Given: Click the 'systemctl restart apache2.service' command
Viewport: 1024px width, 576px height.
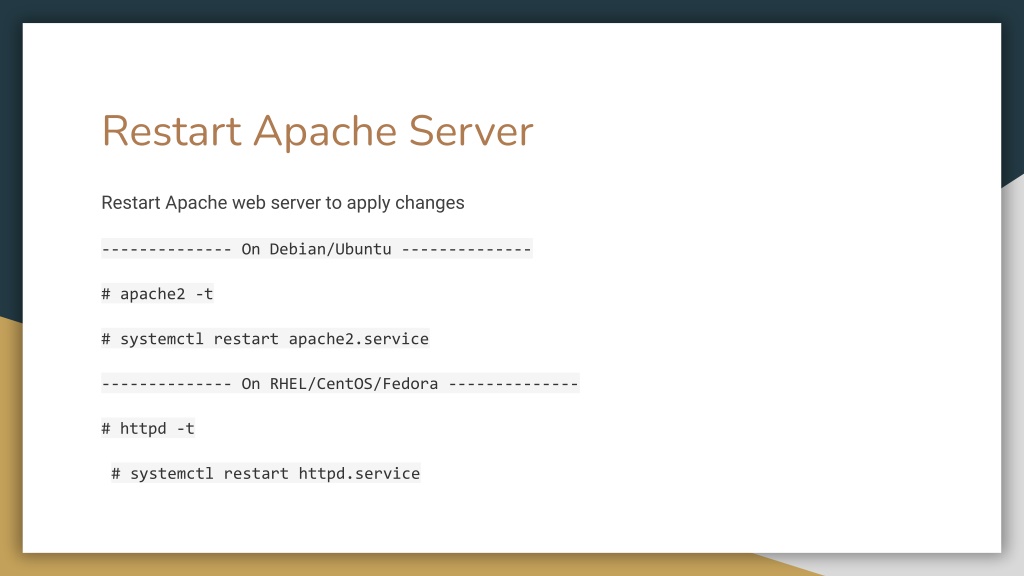Looking at the screenshot, I should (x=265, y=338).
